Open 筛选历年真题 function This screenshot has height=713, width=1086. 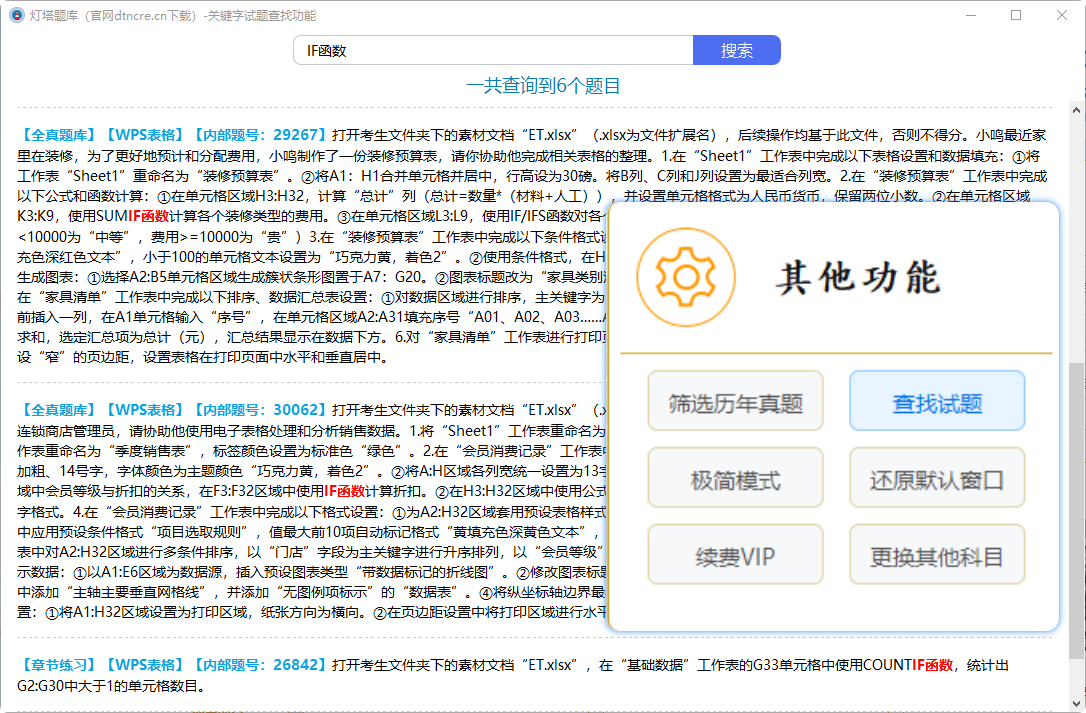pos(736,401)
